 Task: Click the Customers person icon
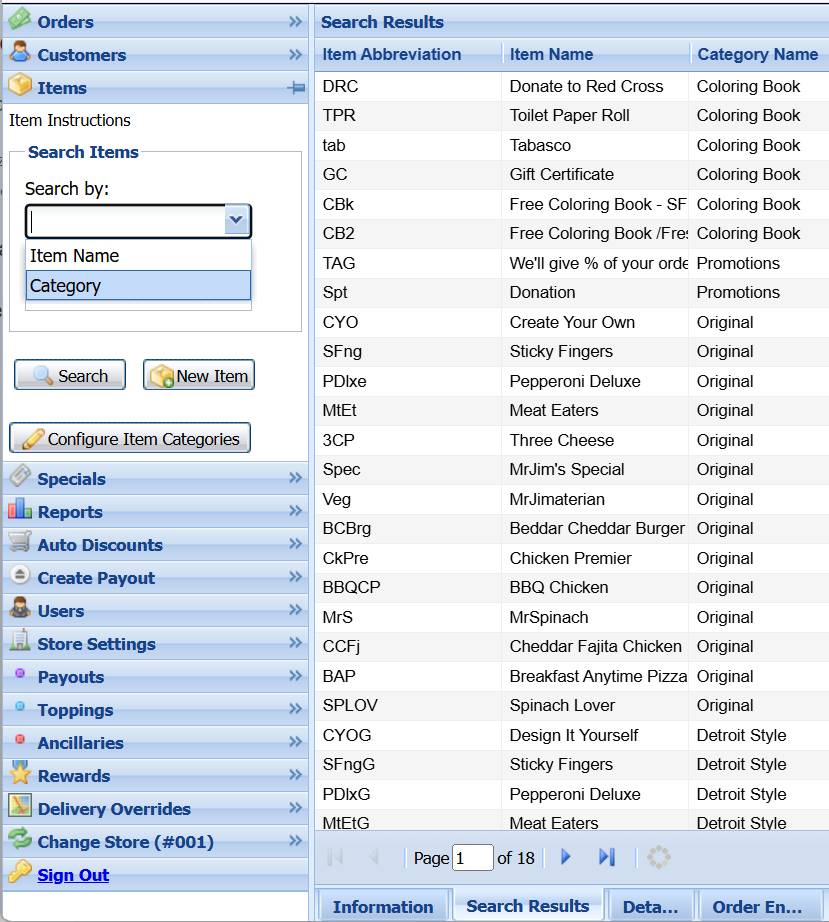19,54
